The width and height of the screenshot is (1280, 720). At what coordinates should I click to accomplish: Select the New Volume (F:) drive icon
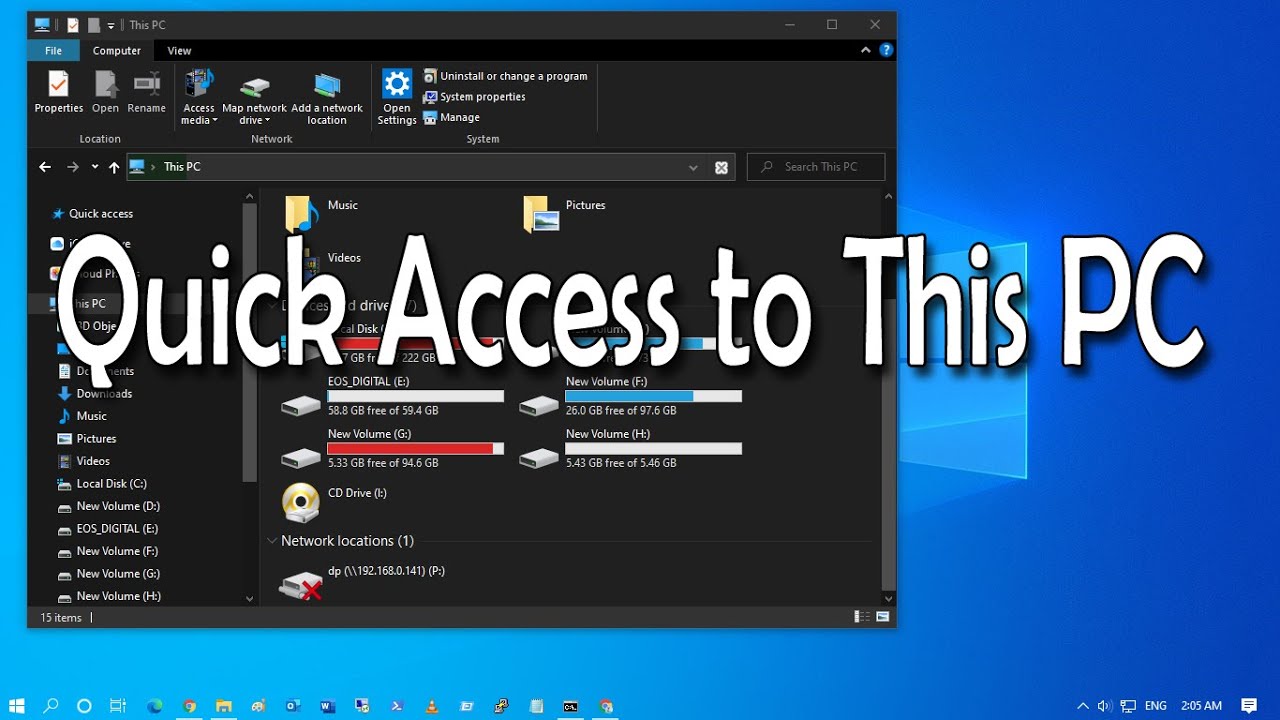(539, 405)
